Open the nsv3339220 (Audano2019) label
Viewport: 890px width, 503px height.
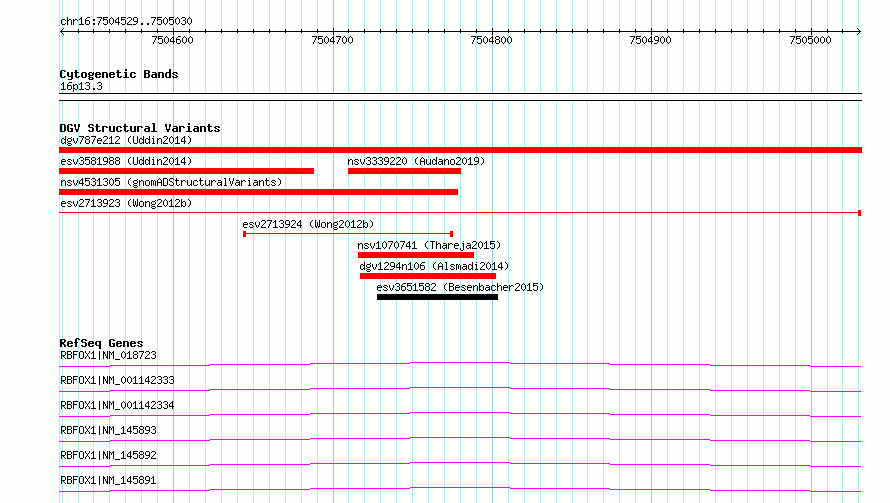pyautogui.click(x=416, y=161)
